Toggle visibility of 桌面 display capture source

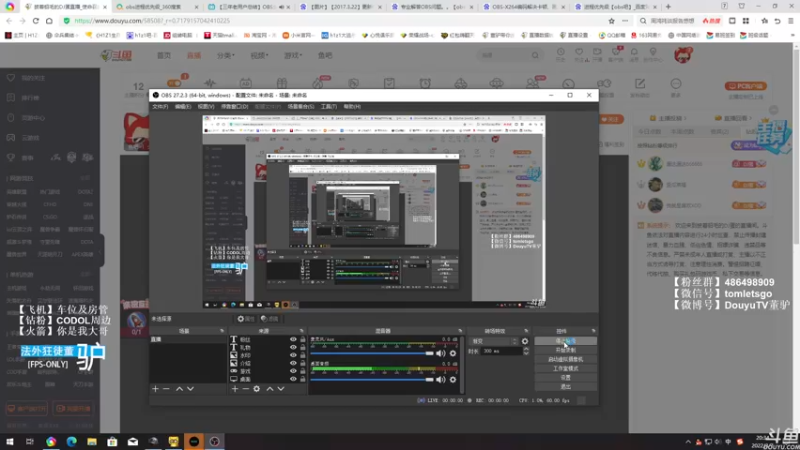pos(293,379)
